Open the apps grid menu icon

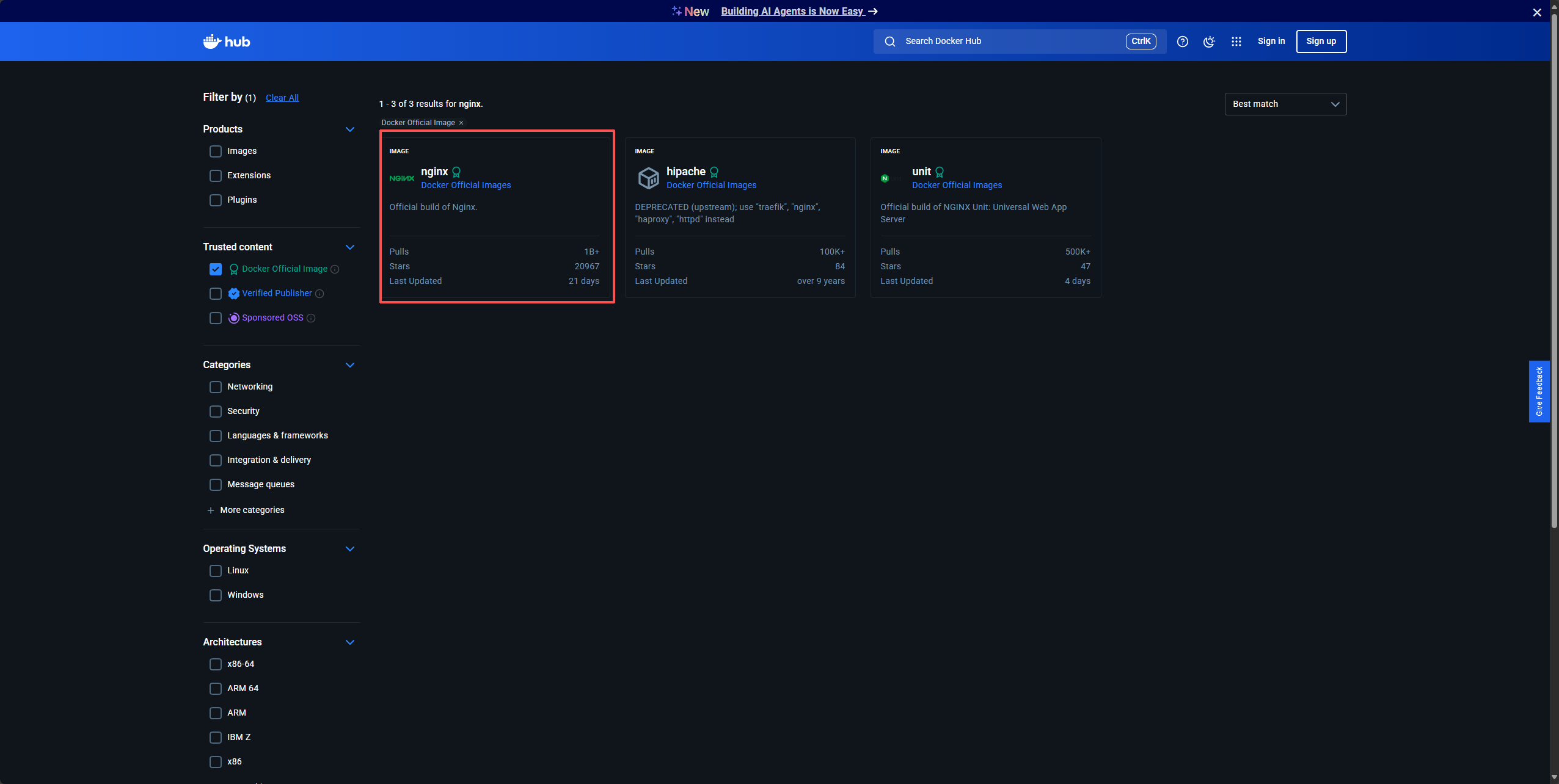click(x=1236, y=42)
